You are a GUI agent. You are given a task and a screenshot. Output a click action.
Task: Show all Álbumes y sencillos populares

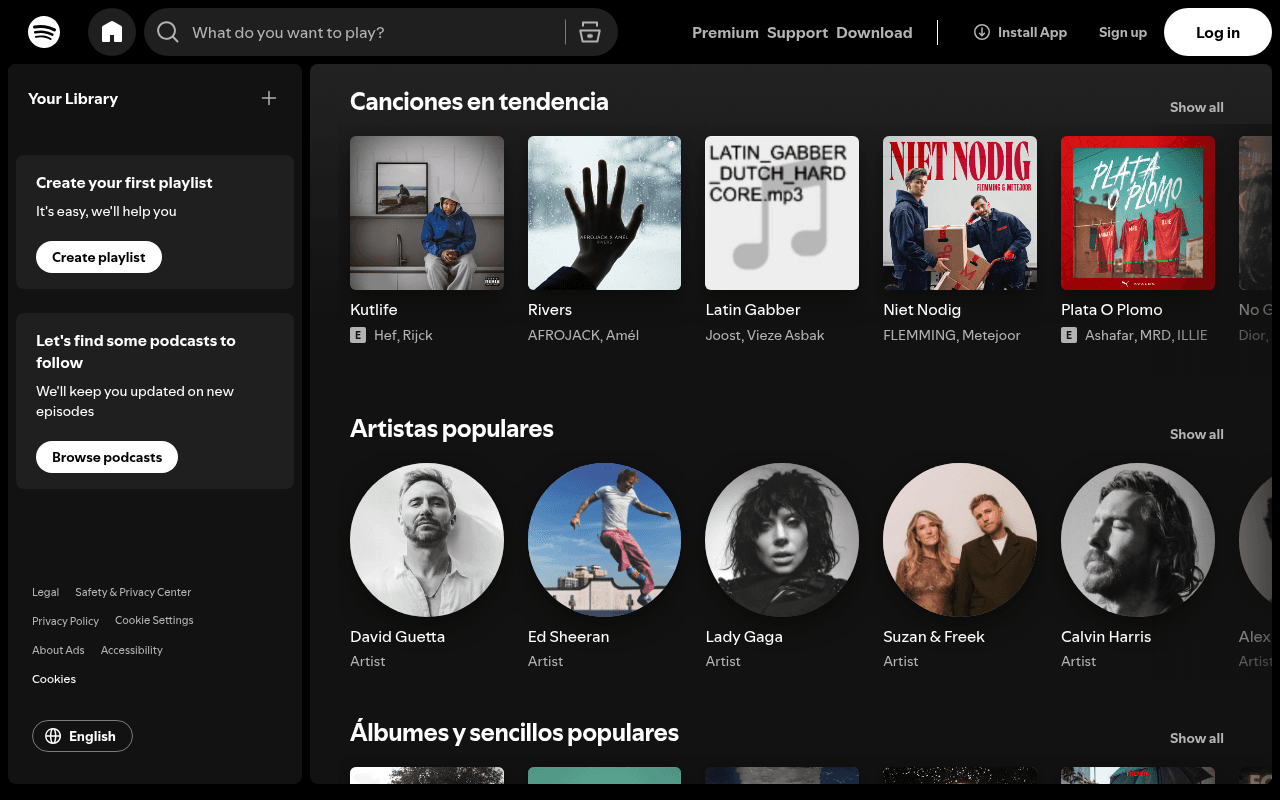pos(1196,738)
